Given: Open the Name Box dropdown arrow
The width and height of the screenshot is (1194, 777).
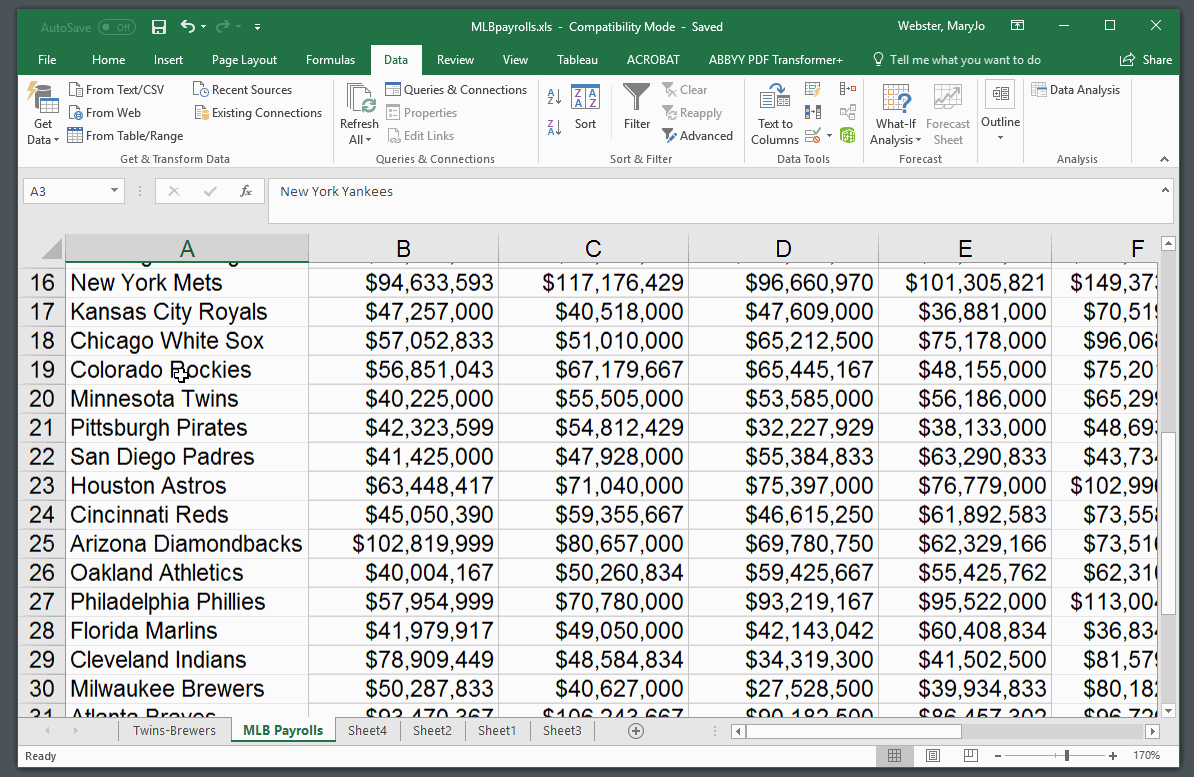Looking at the screenshot, I should click(114, 190).
